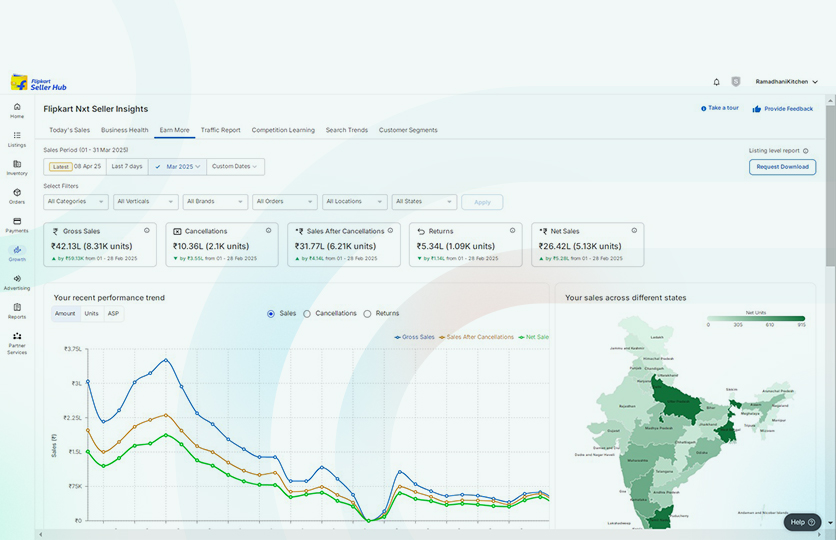
Task: Select the Cancellations radio button
Action: [307, 314]
